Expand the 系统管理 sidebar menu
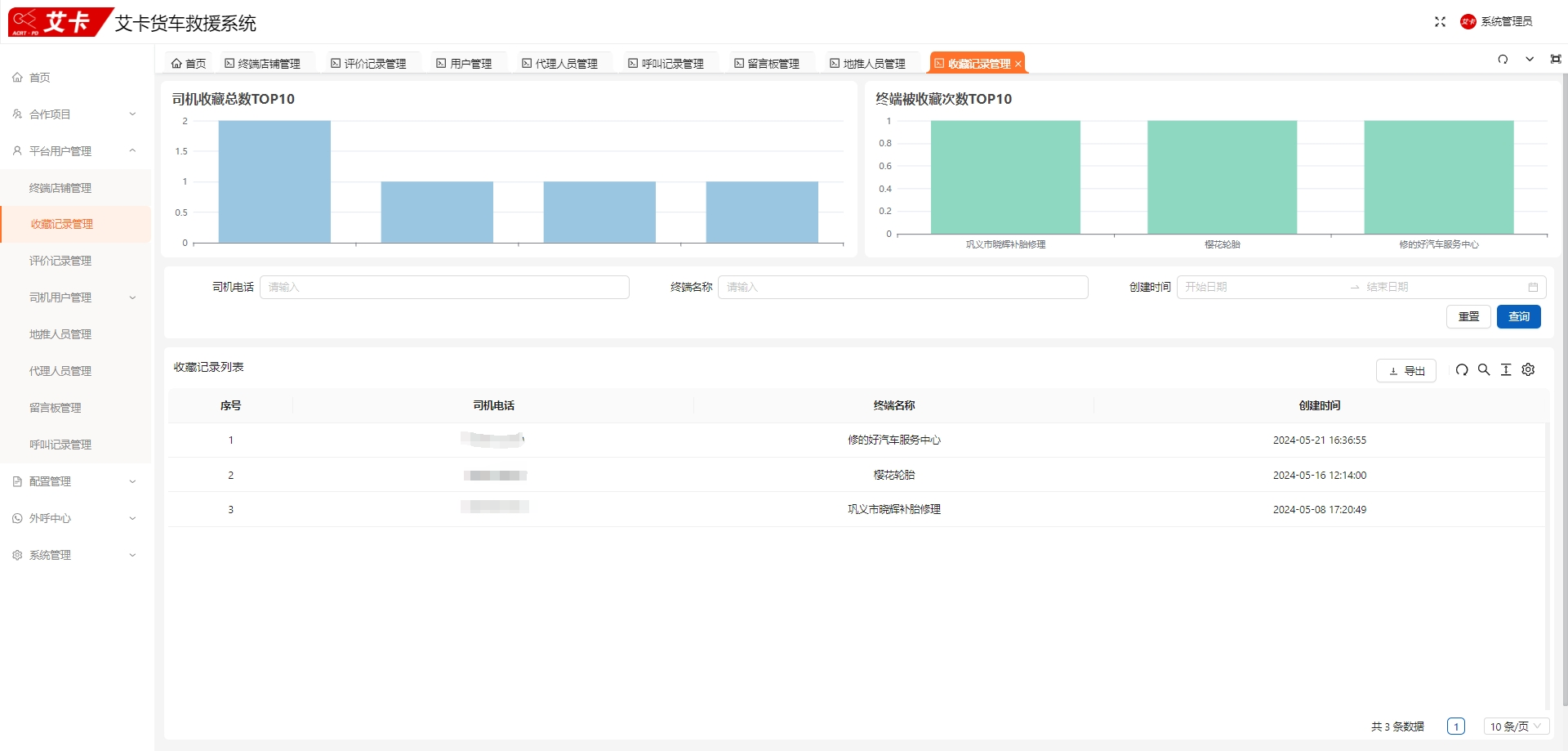This screenshot has width=1568, height=751. point(75,555)
